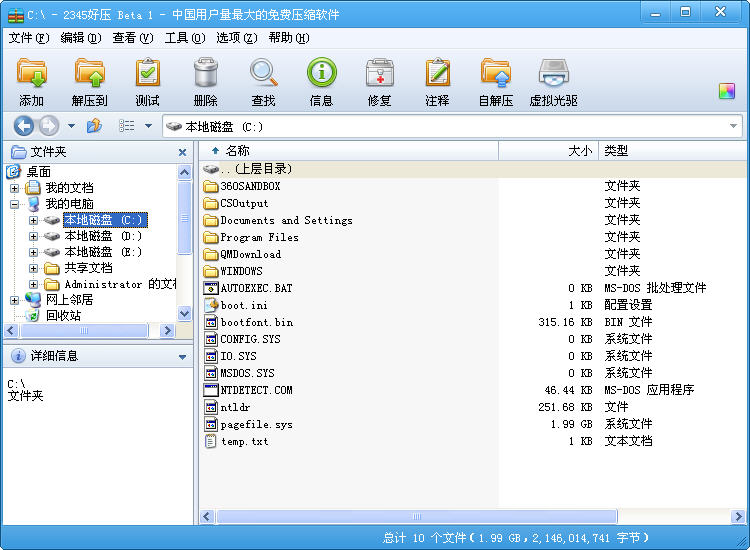The width and height of the screenshot is (750, 550).
Task: Open the address bar path dropdown
Action: pos(733,127)
